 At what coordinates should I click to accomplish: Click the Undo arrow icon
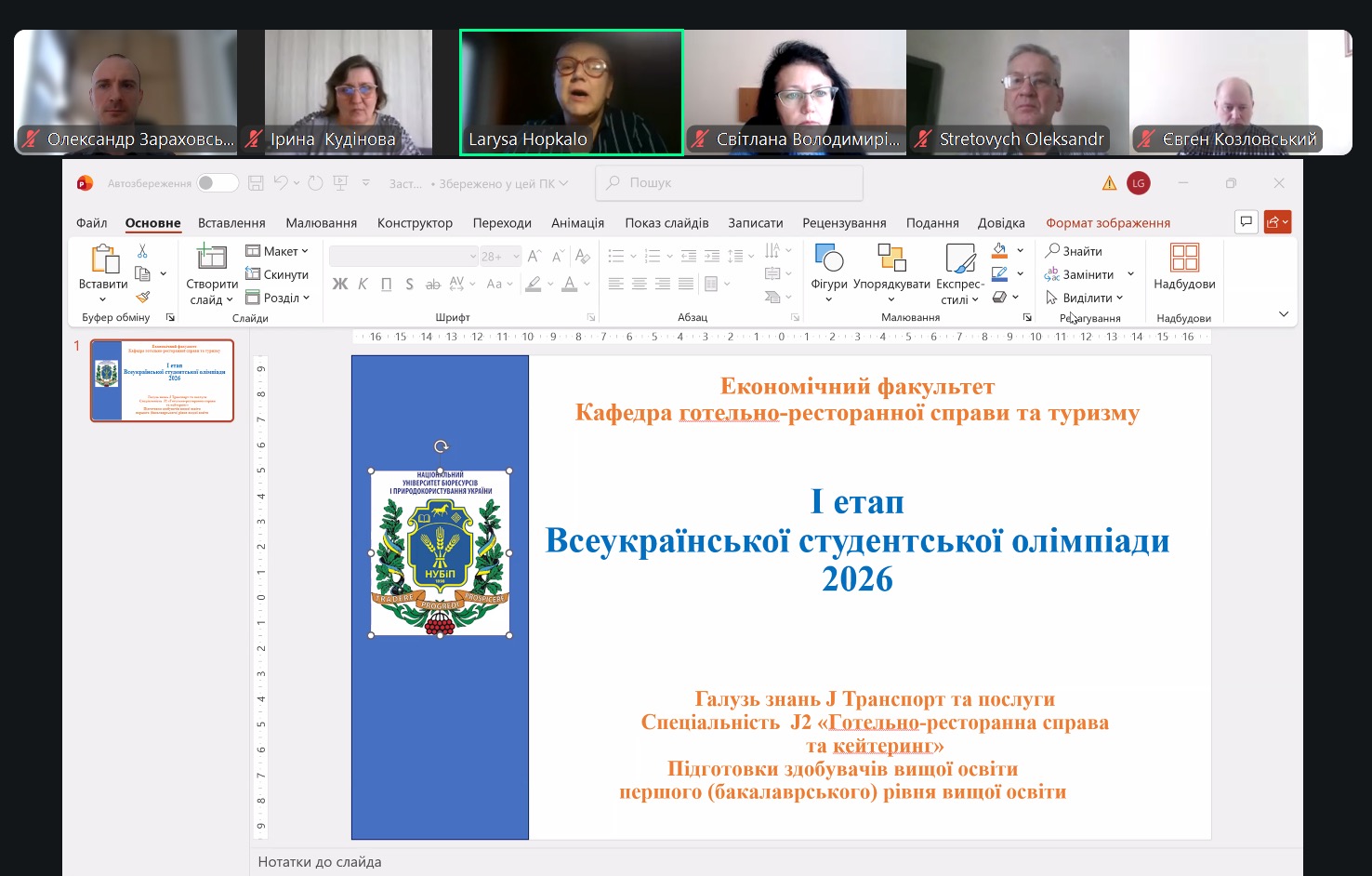281,183
